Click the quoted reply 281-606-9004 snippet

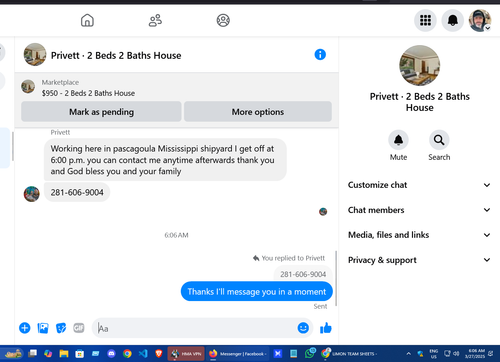point(303,274)
